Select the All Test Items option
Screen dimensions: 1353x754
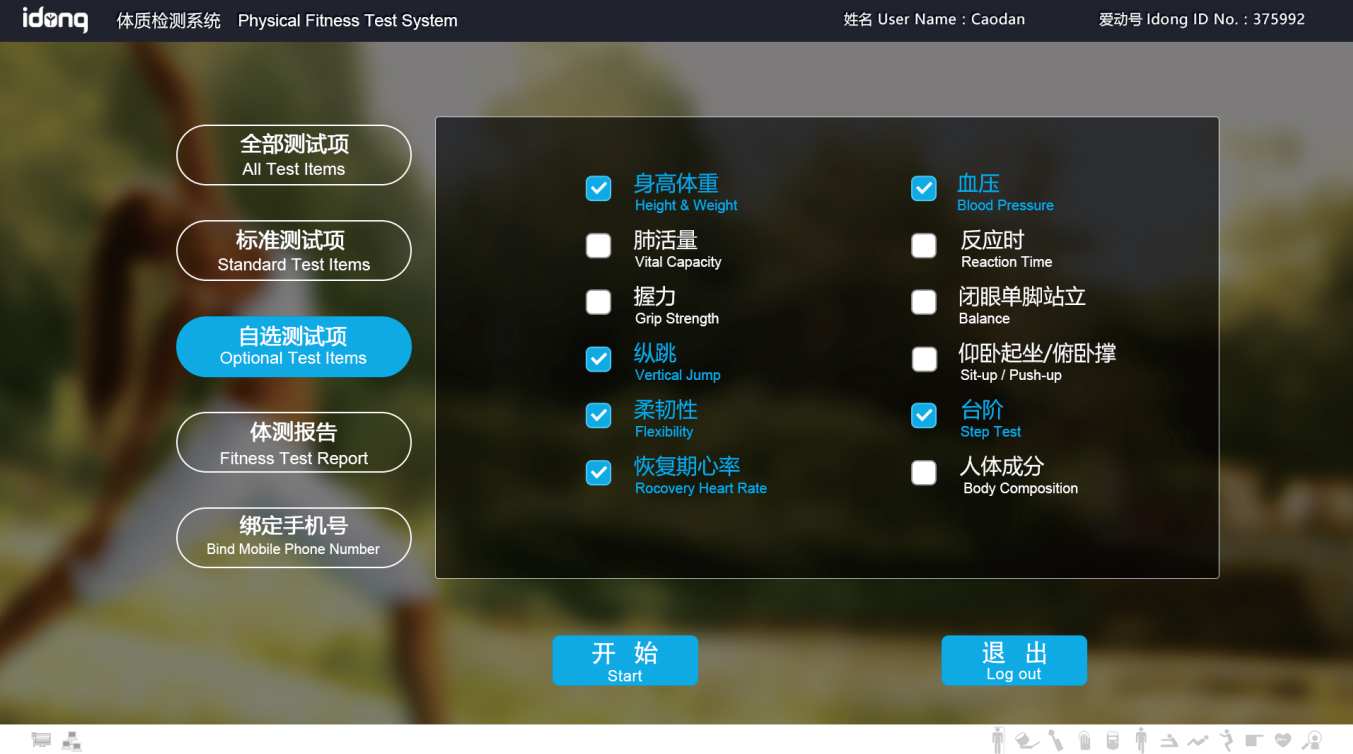pyautogui.click(x=293, y=155)
